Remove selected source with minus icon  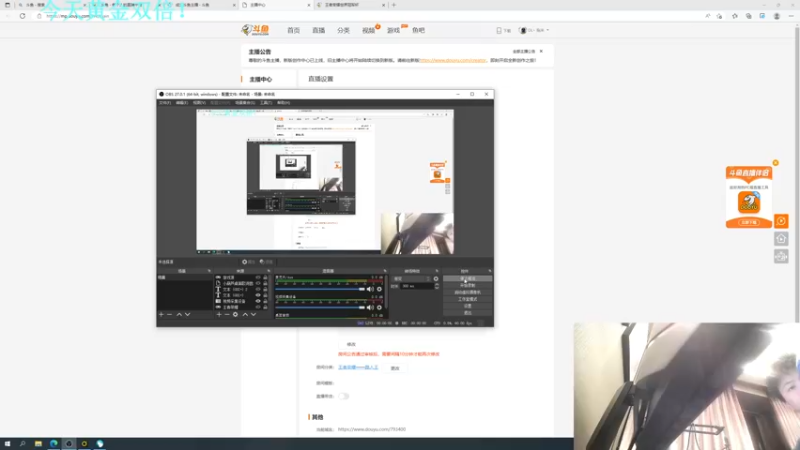pyautogui.click(x=227, y=315)
